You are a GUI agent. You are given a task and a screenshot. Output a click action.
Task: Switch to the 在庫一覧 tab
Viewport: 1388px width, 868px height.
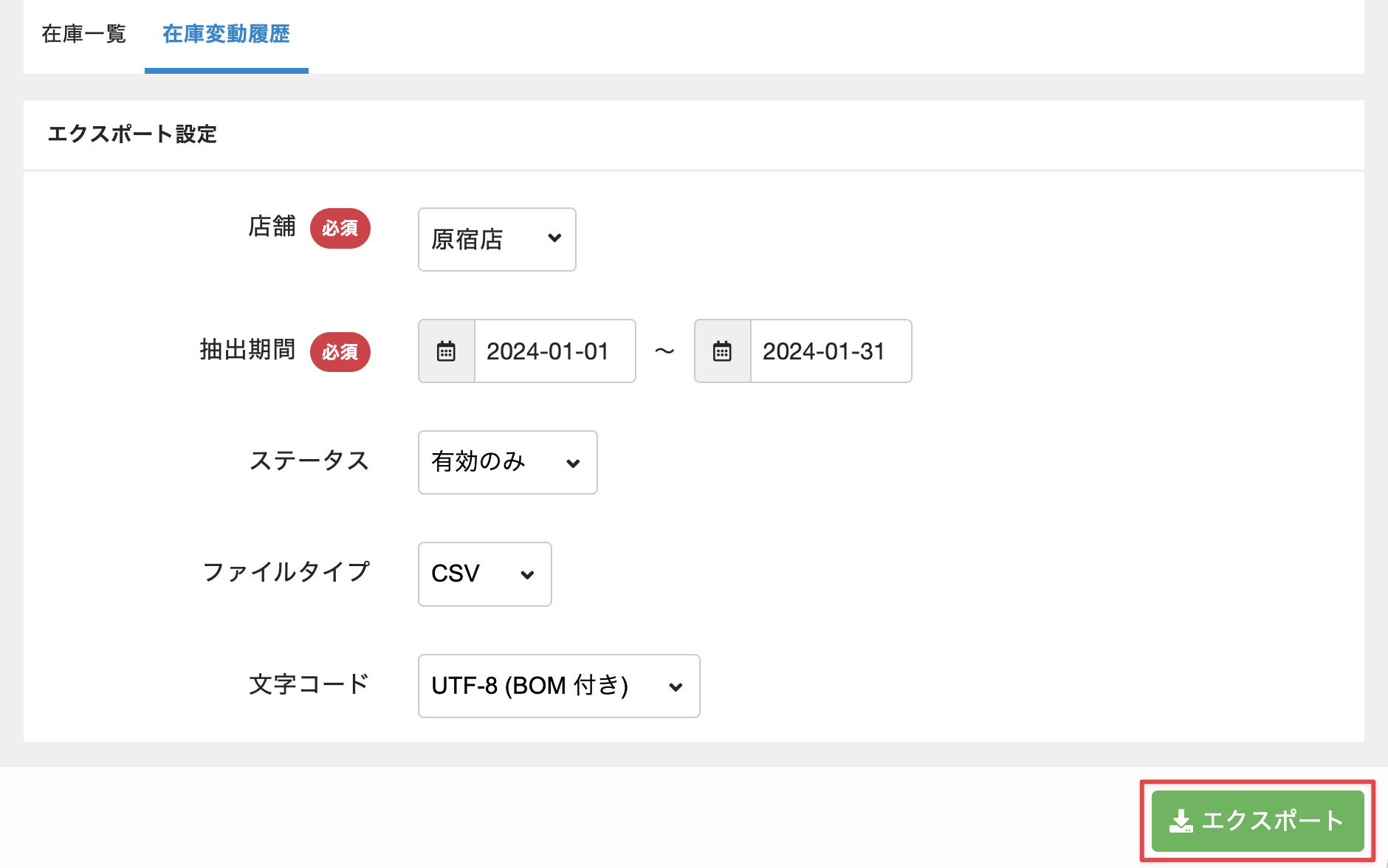83,34
